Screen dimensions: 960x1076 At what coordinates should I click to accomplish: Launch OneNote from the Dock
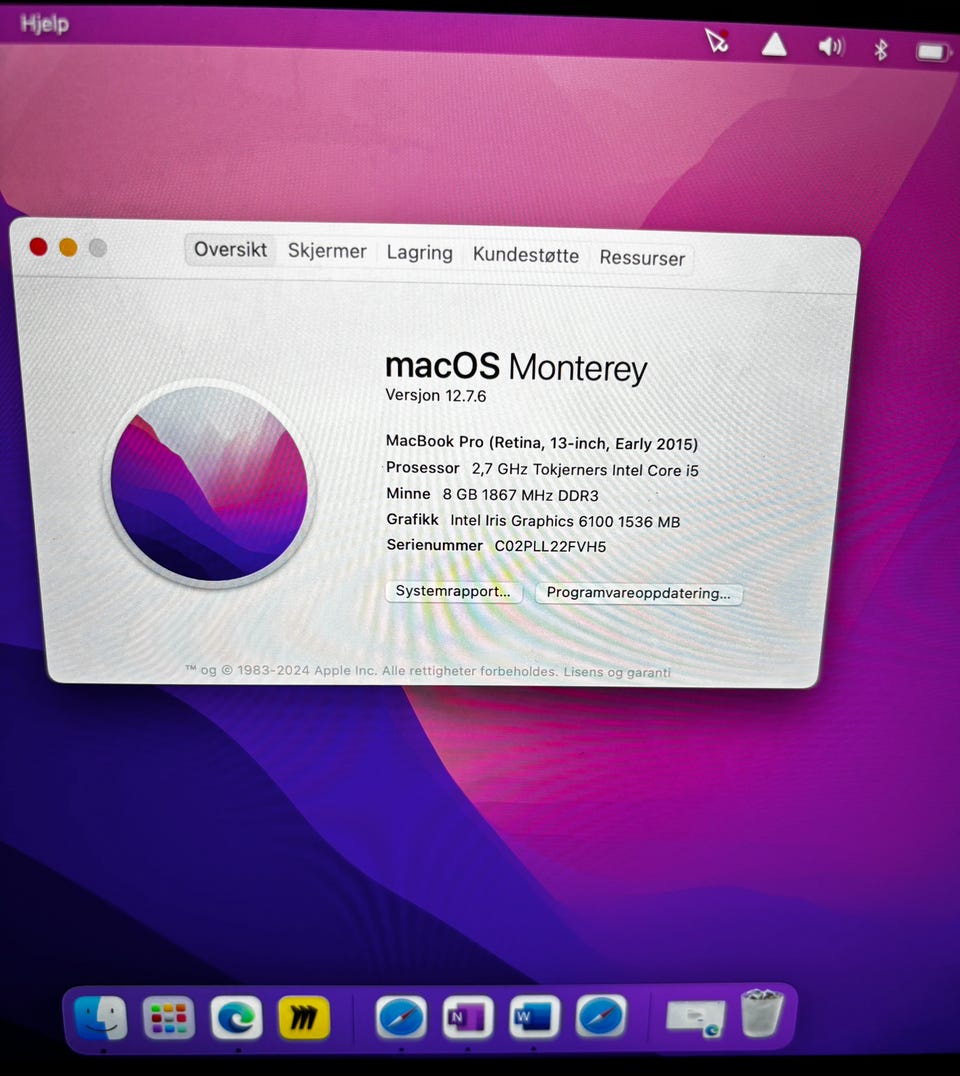468,1016
